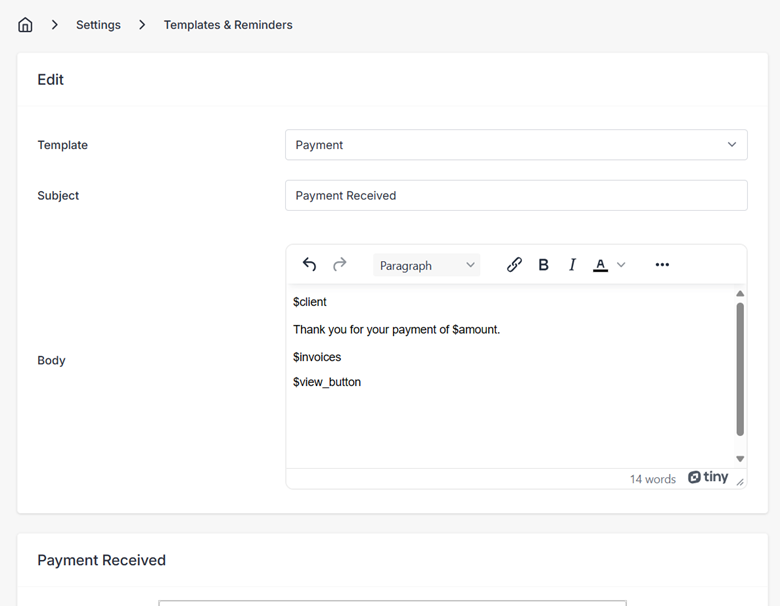Go to the home dashboard icon
Screen dimensions: 780x606
click(25, 24)
